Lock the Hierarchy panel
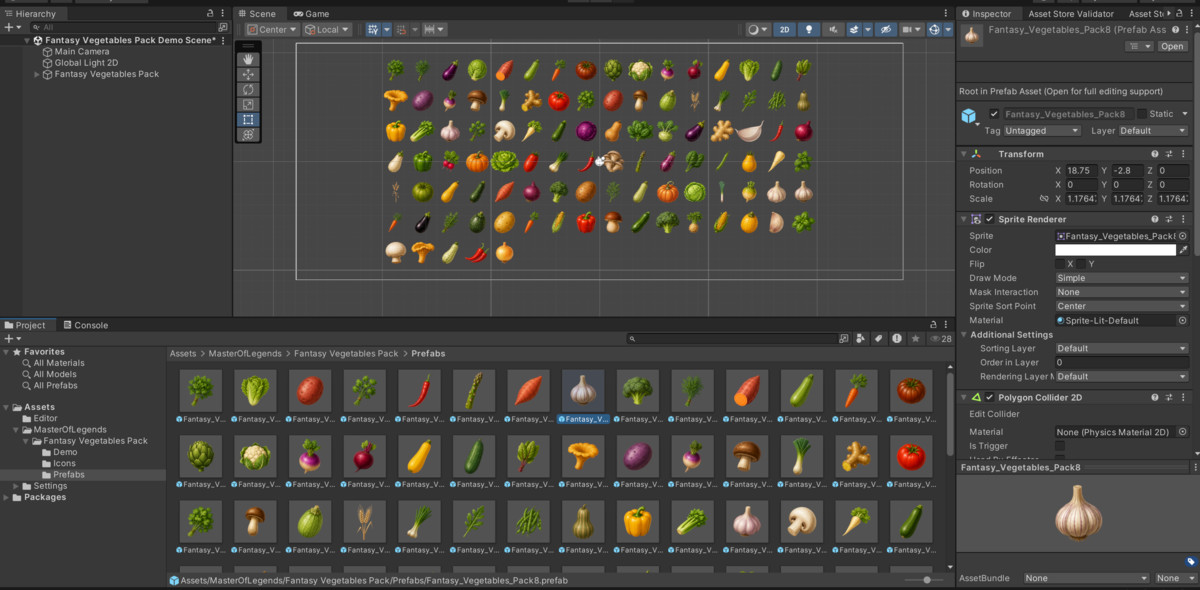 (209, 14)
